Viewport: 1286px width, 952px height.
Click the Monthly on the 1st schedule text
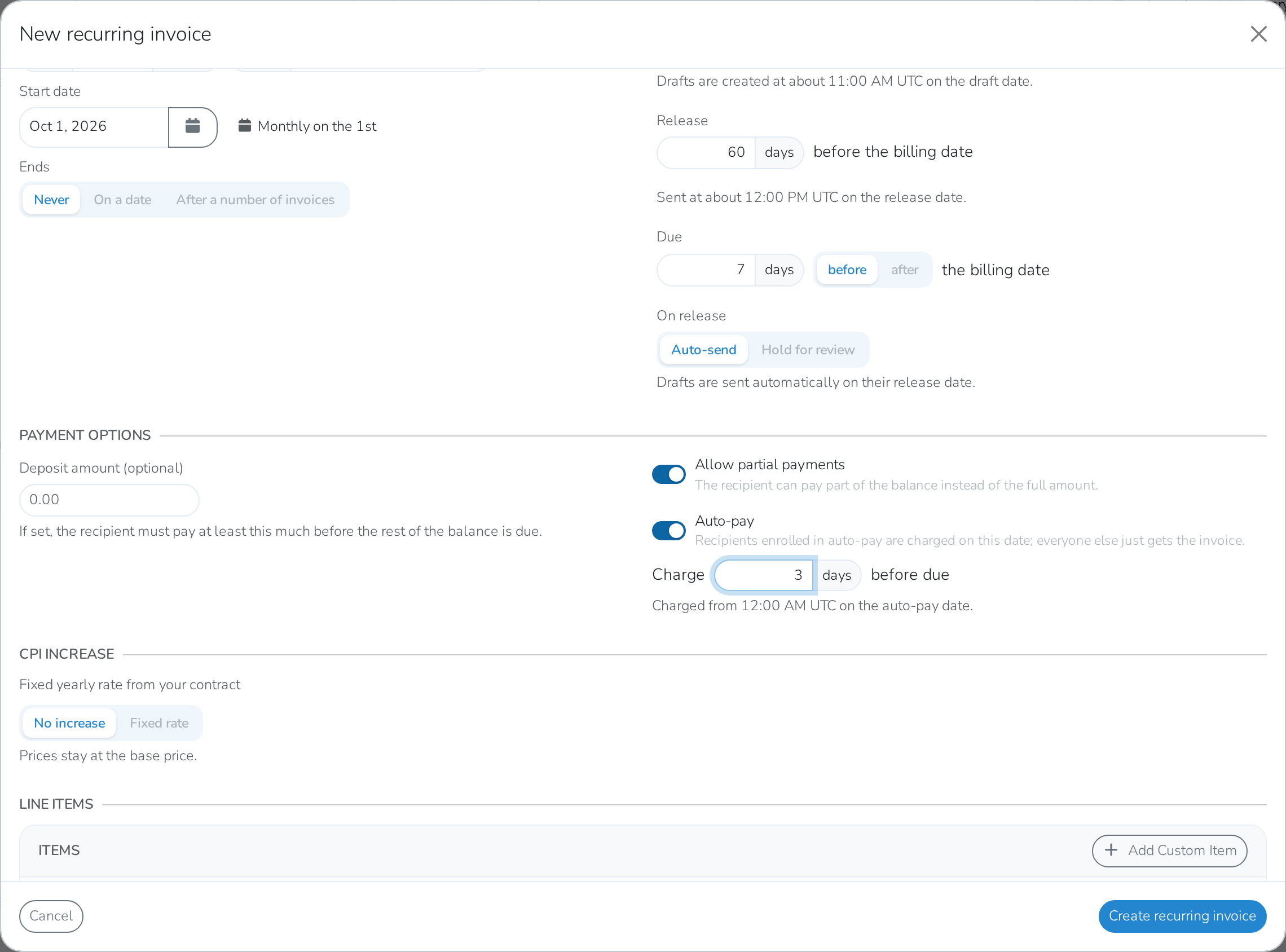click(317, 126)
